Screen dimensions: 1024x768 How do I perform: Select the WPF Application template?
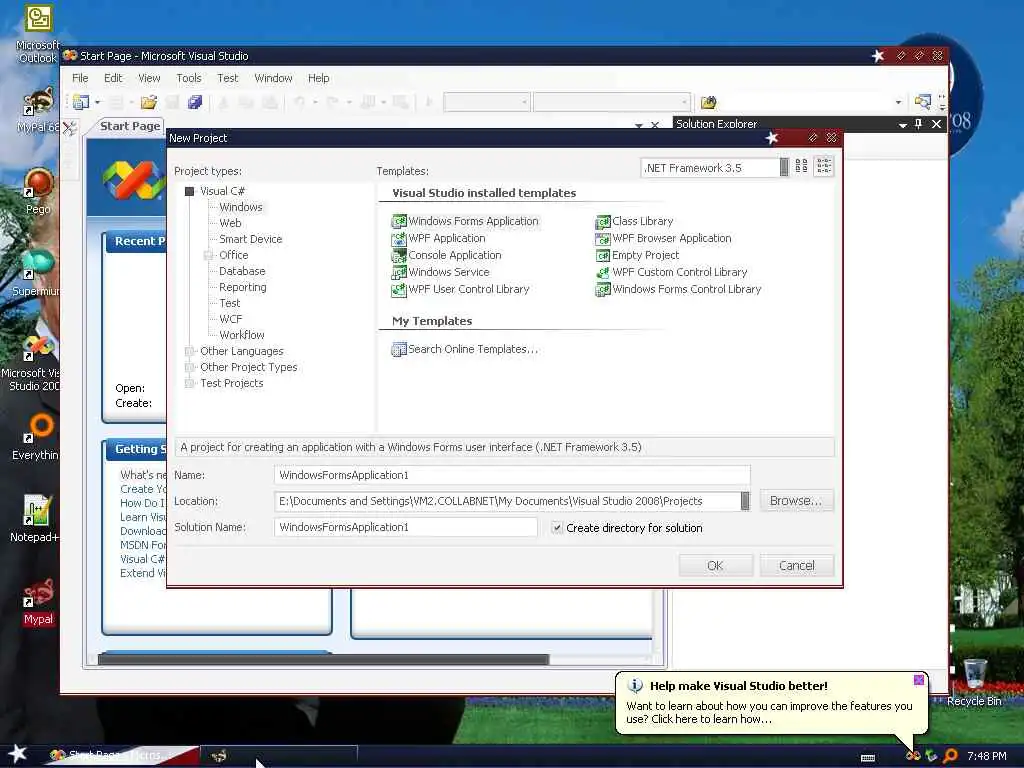pos(438,238)
